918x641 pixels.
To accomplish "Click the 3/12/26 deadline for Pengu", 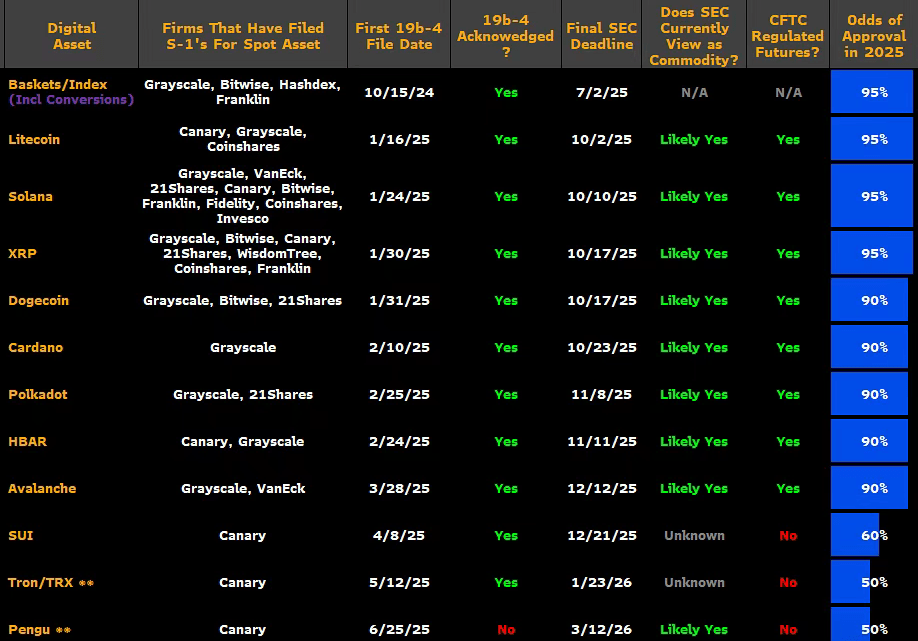I will click(601, 630).
